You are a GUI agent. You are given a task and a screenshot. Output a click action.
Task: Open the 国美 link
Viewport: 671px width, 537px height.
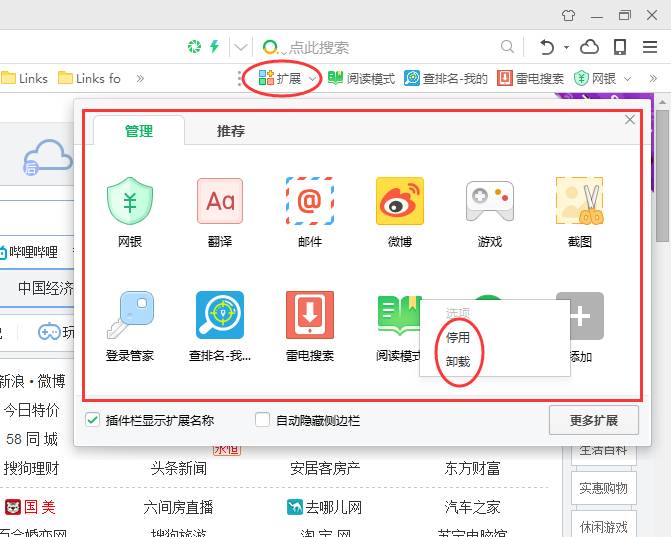[x=30, y=507]
